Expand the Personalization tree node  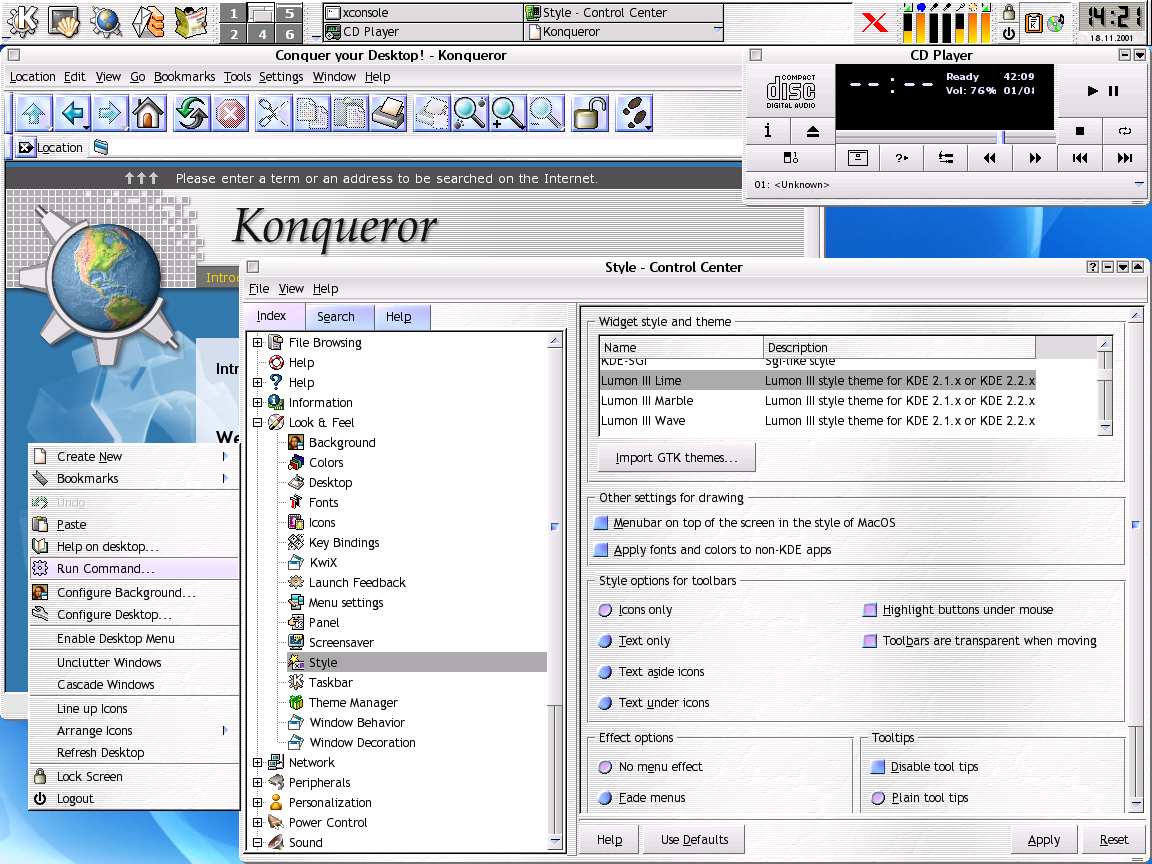coord(258,802)
